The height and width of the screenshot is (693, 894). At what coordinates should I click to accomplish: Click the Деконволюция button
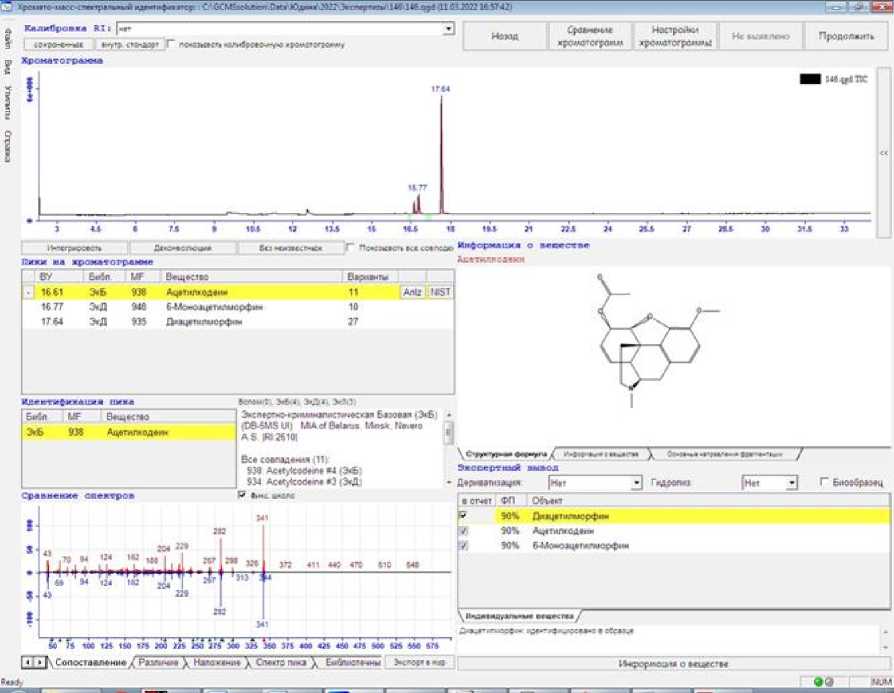click(x=182, y=247)
